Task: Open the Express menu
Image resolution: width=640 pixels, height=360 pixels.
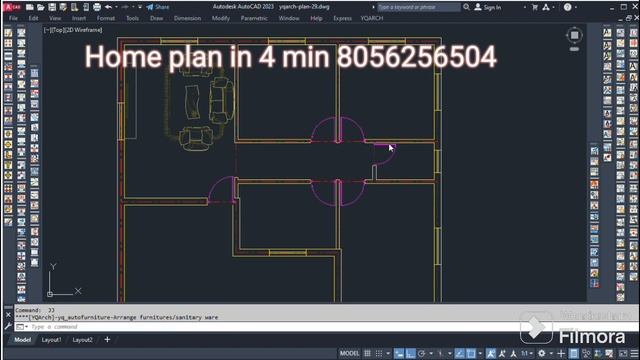Action: (x=342, y=18)
